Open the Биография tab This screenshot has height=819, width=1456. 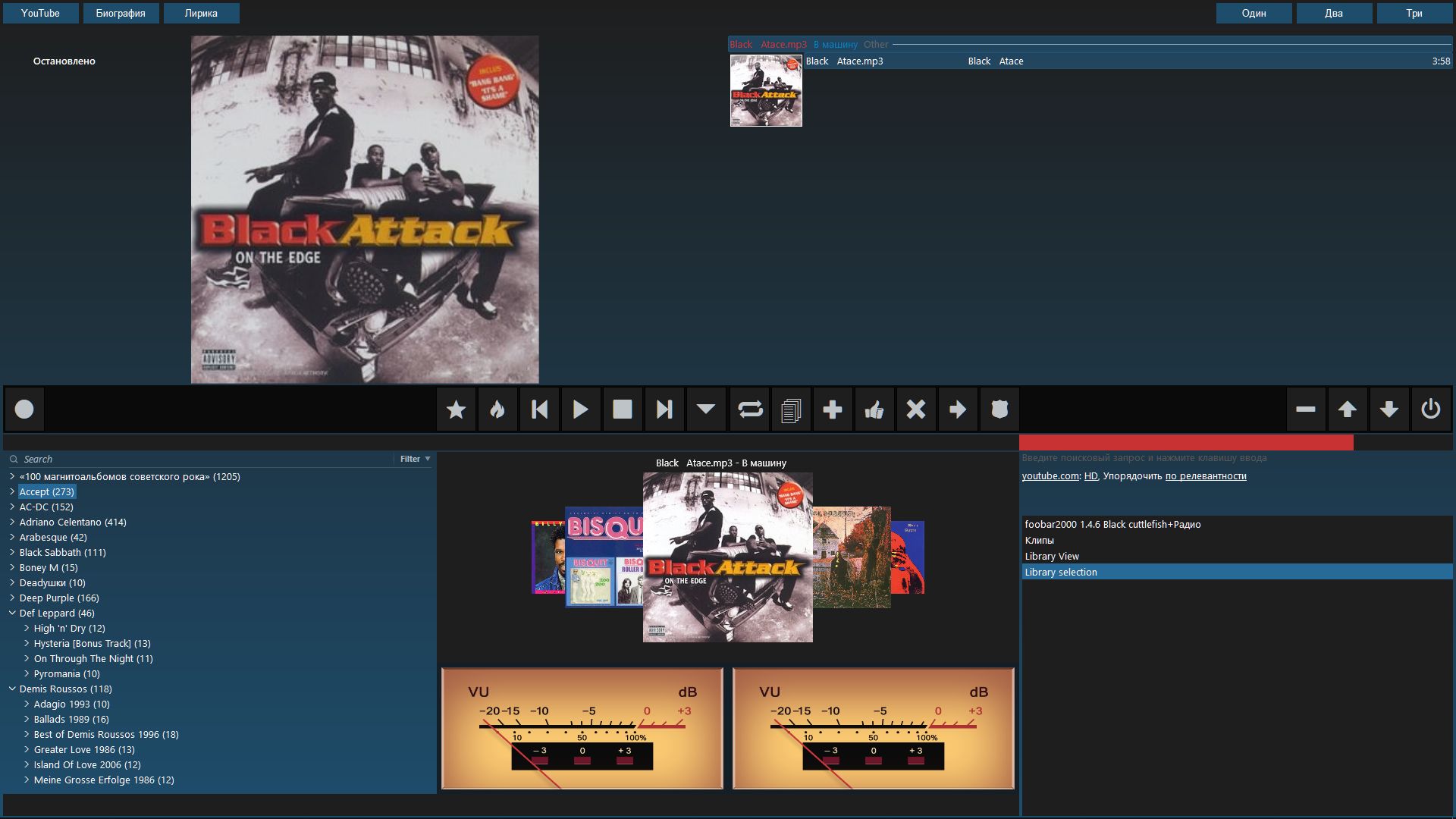pyautogui.click(x=121, y=13)
